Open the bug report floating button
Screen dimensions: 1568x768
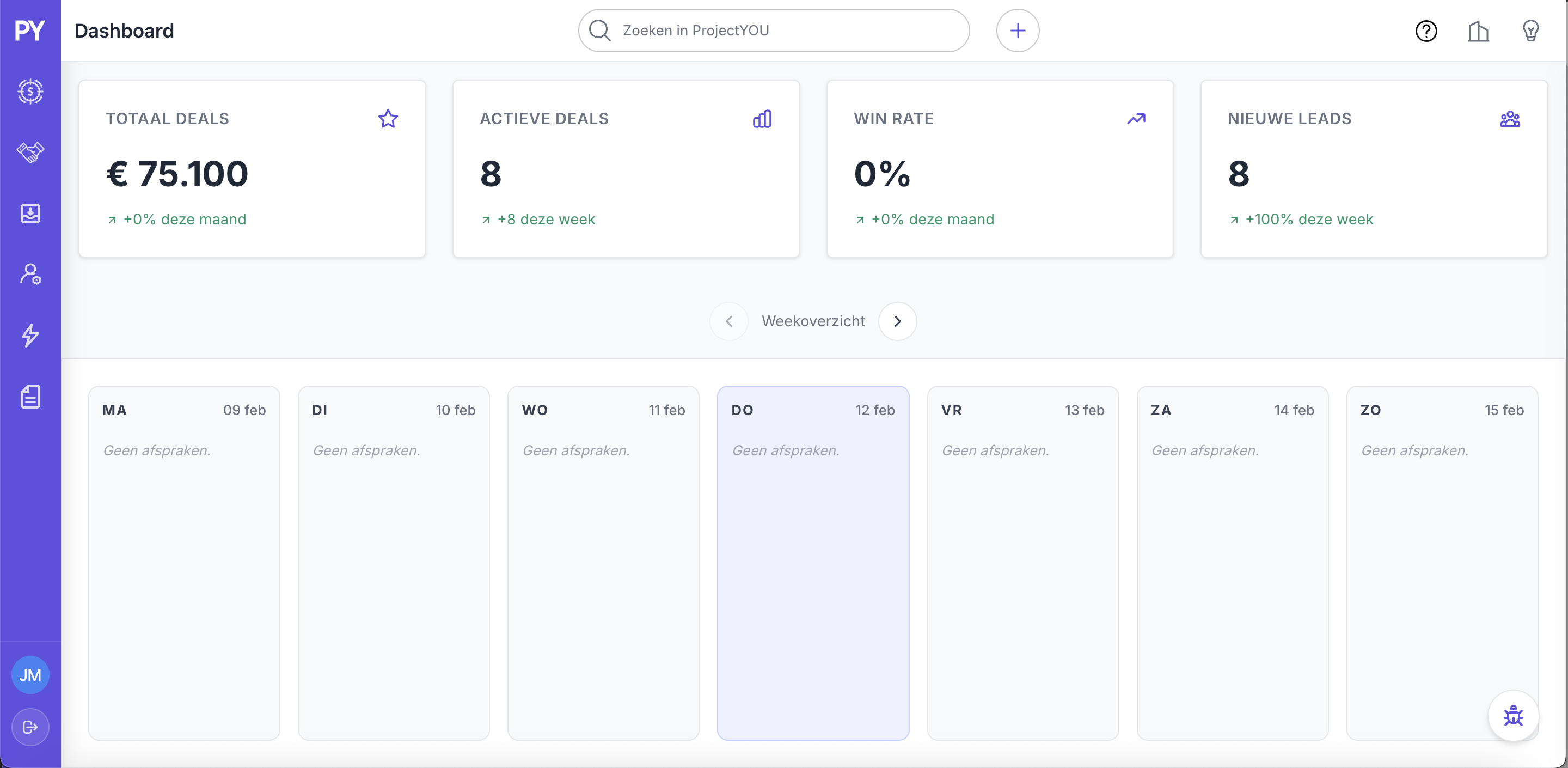(1512, 716)
